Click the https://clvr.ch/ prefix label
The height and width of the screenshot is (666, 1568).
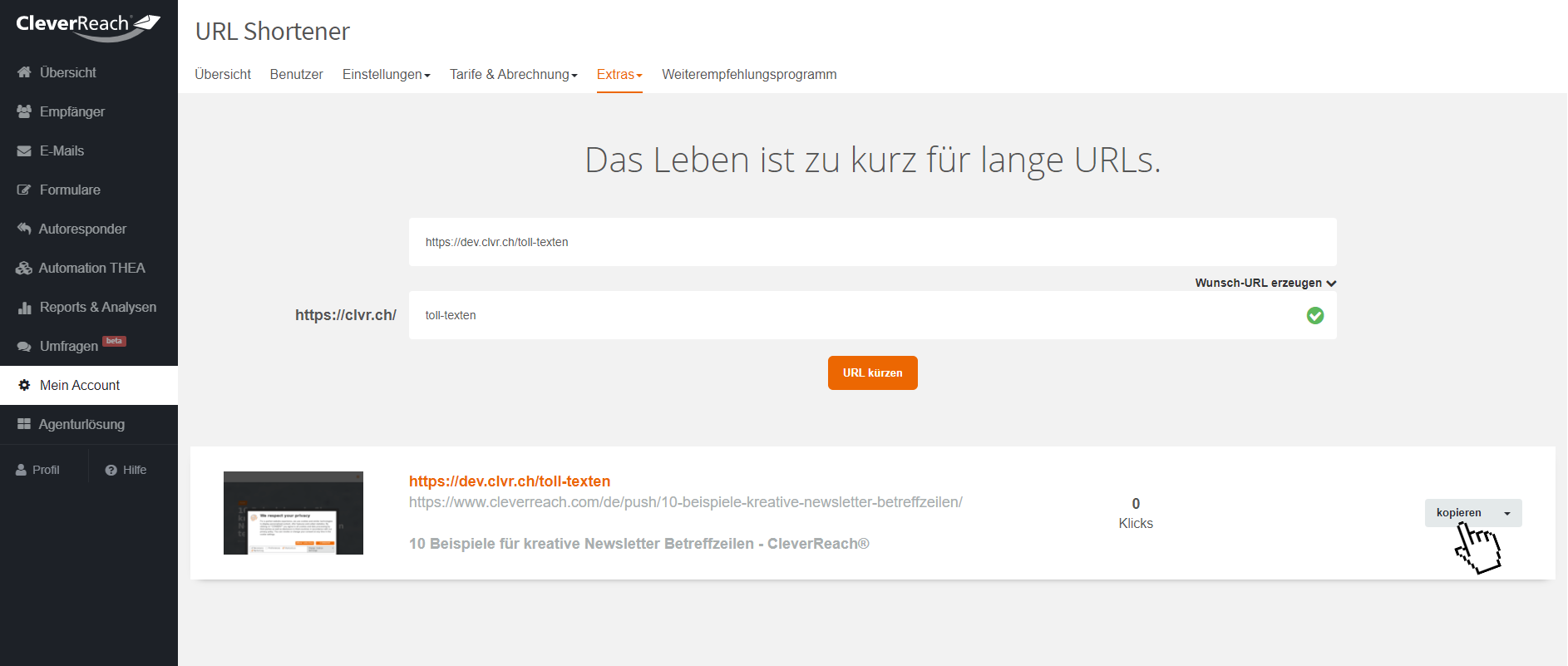(x=346, y=315)
